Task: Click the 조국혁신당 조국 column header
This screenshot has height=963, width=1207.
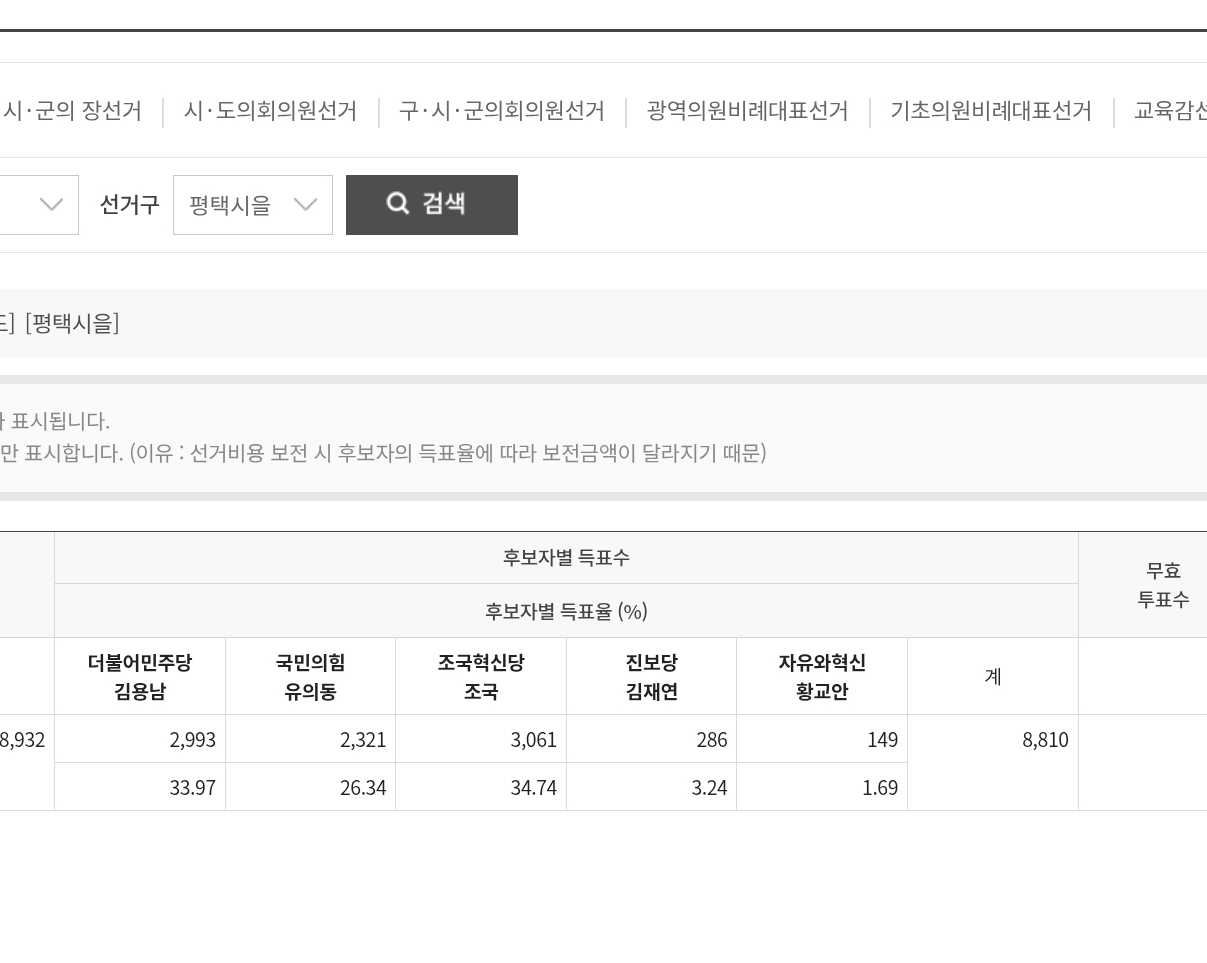Action: (x=481, y=677)
